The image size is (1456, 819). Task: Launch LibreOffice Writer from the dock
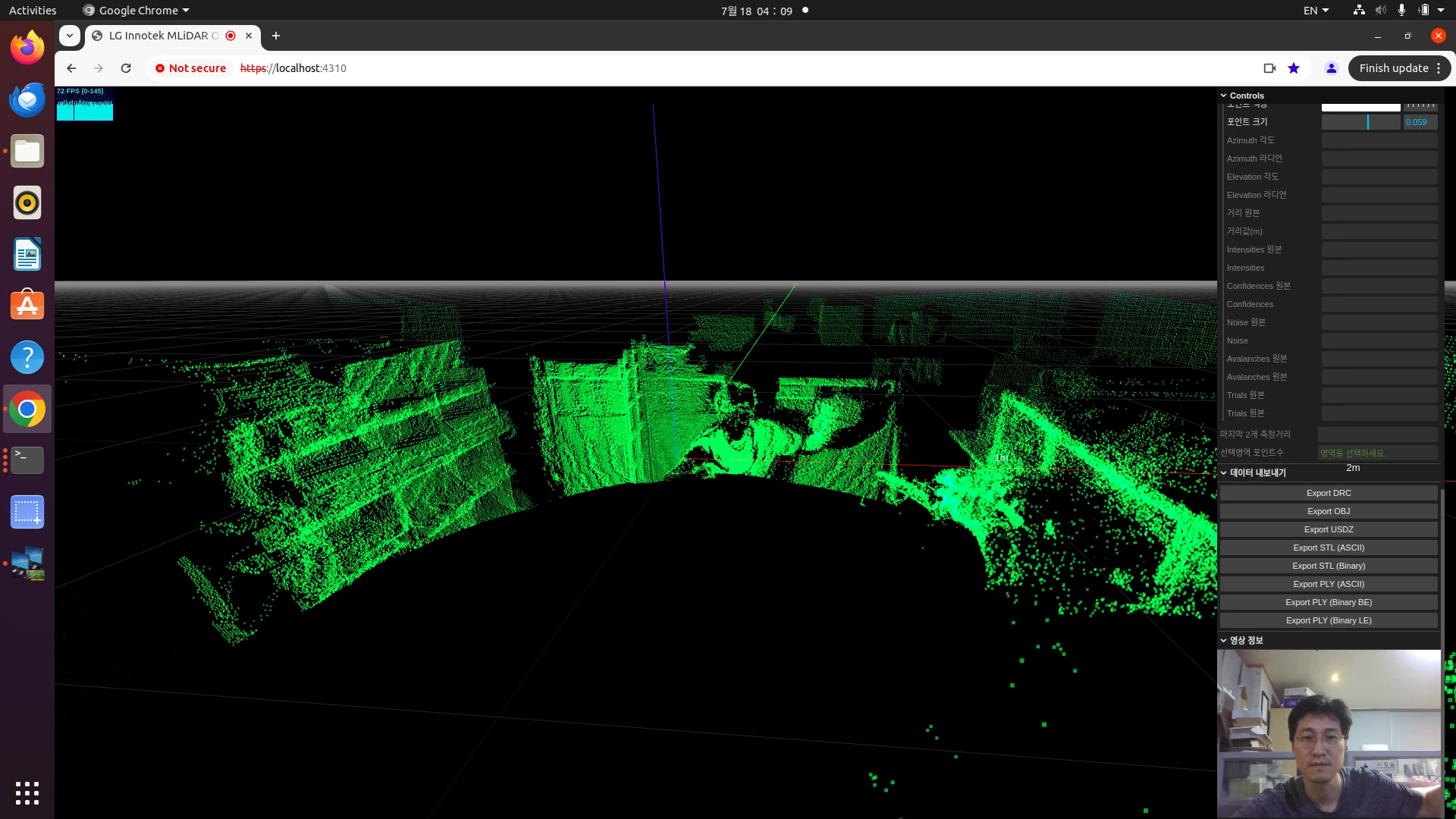[x=27, y=254]
